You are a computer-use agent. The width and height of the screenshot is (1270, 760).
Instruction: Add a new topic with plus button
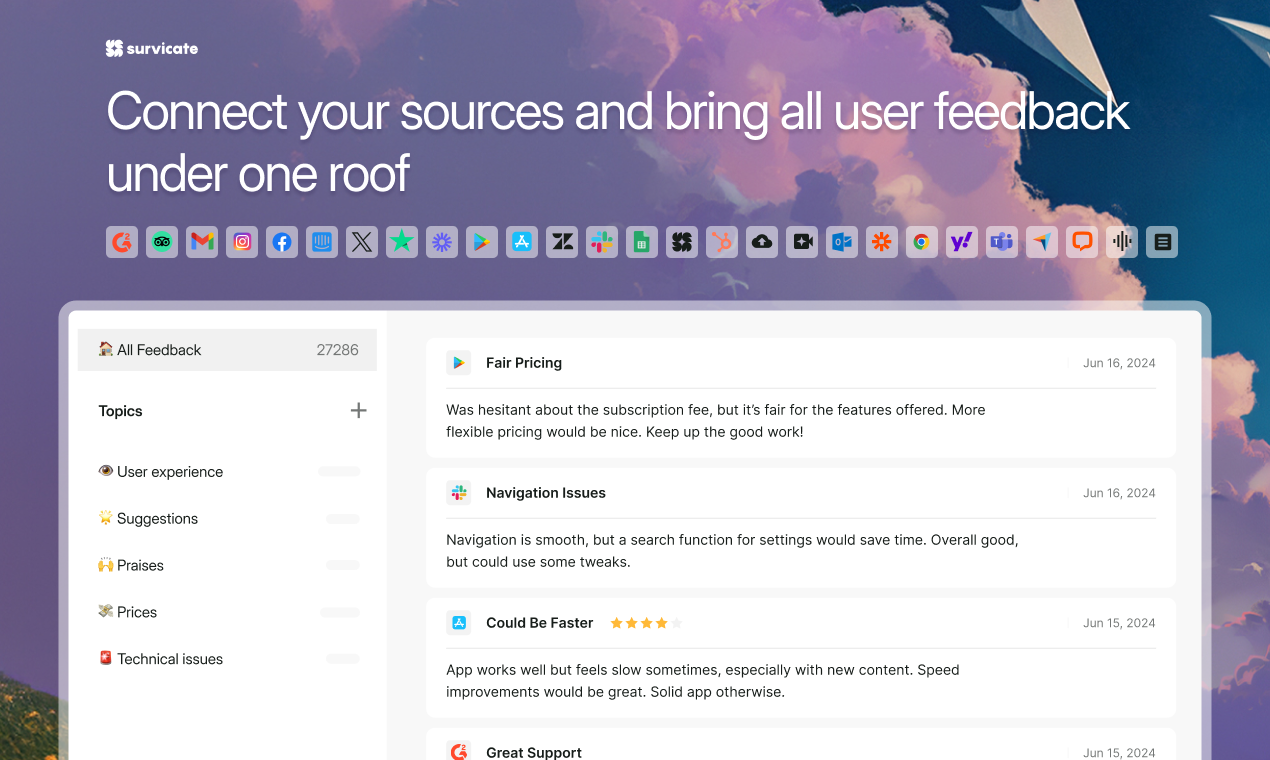click(358, 410)
